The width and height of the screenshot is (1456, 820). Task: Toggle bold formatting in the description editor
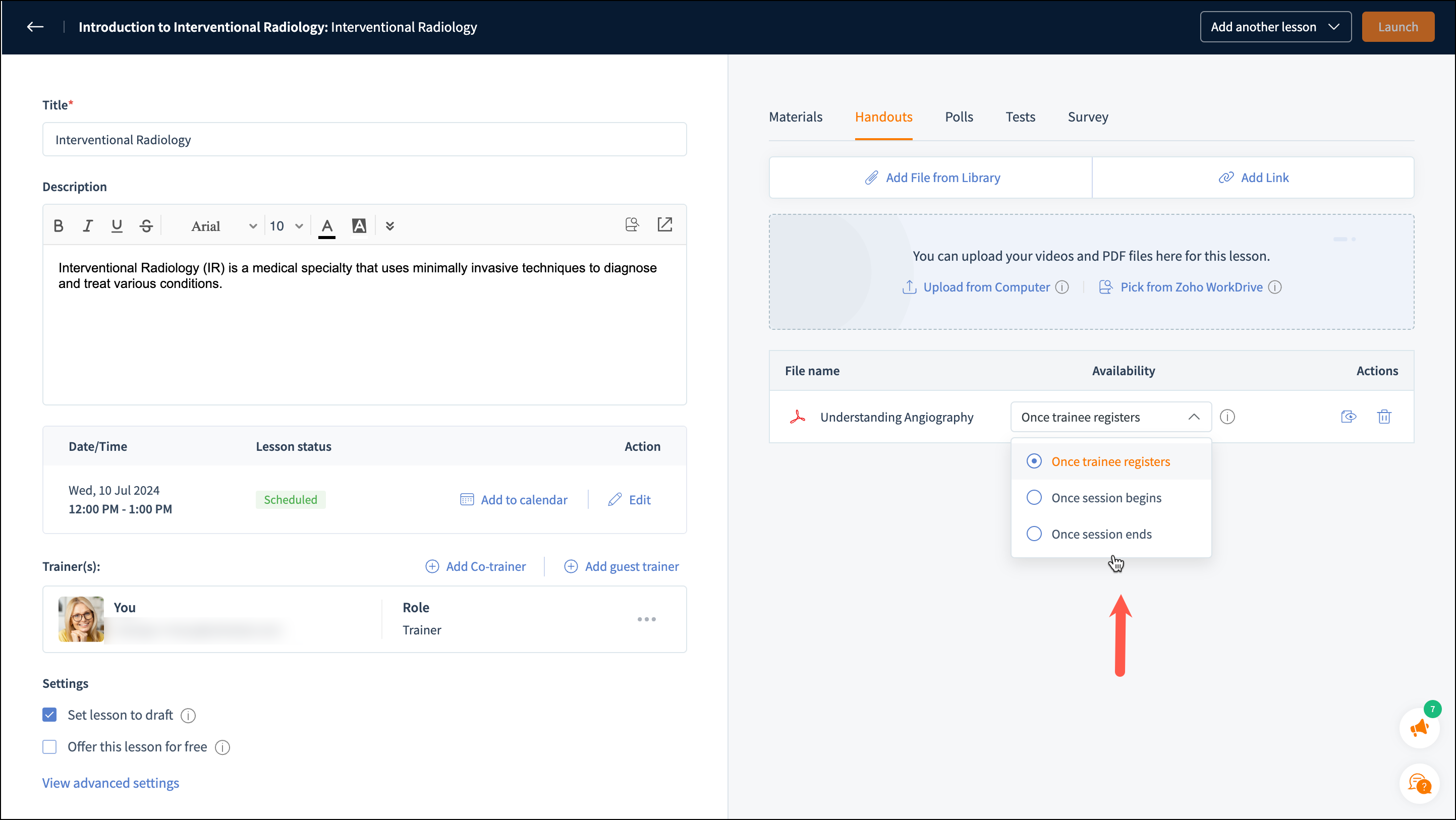(x=58, y=226)
